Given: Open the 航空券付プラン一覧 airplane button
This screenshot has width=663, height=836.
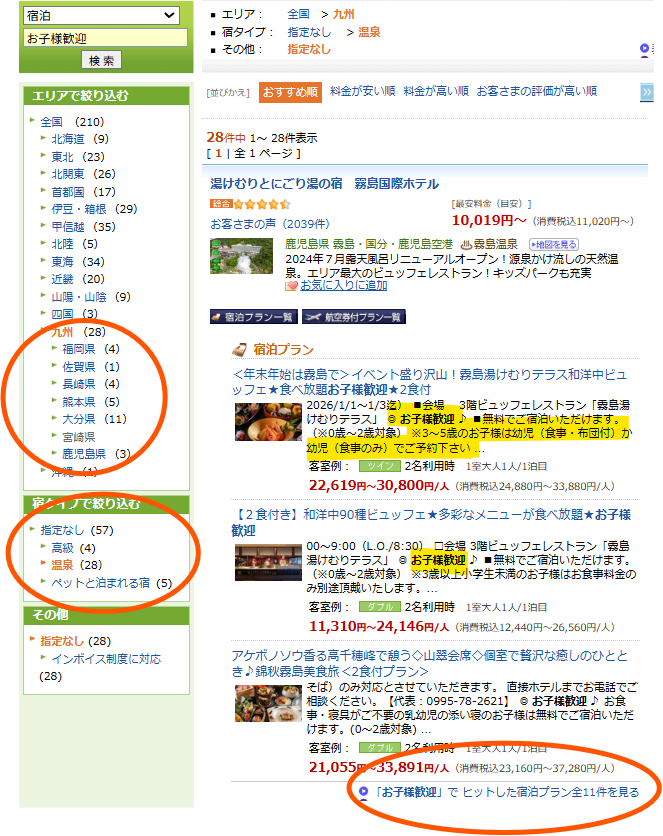Looking at the screenshot, I should [353, 317].
